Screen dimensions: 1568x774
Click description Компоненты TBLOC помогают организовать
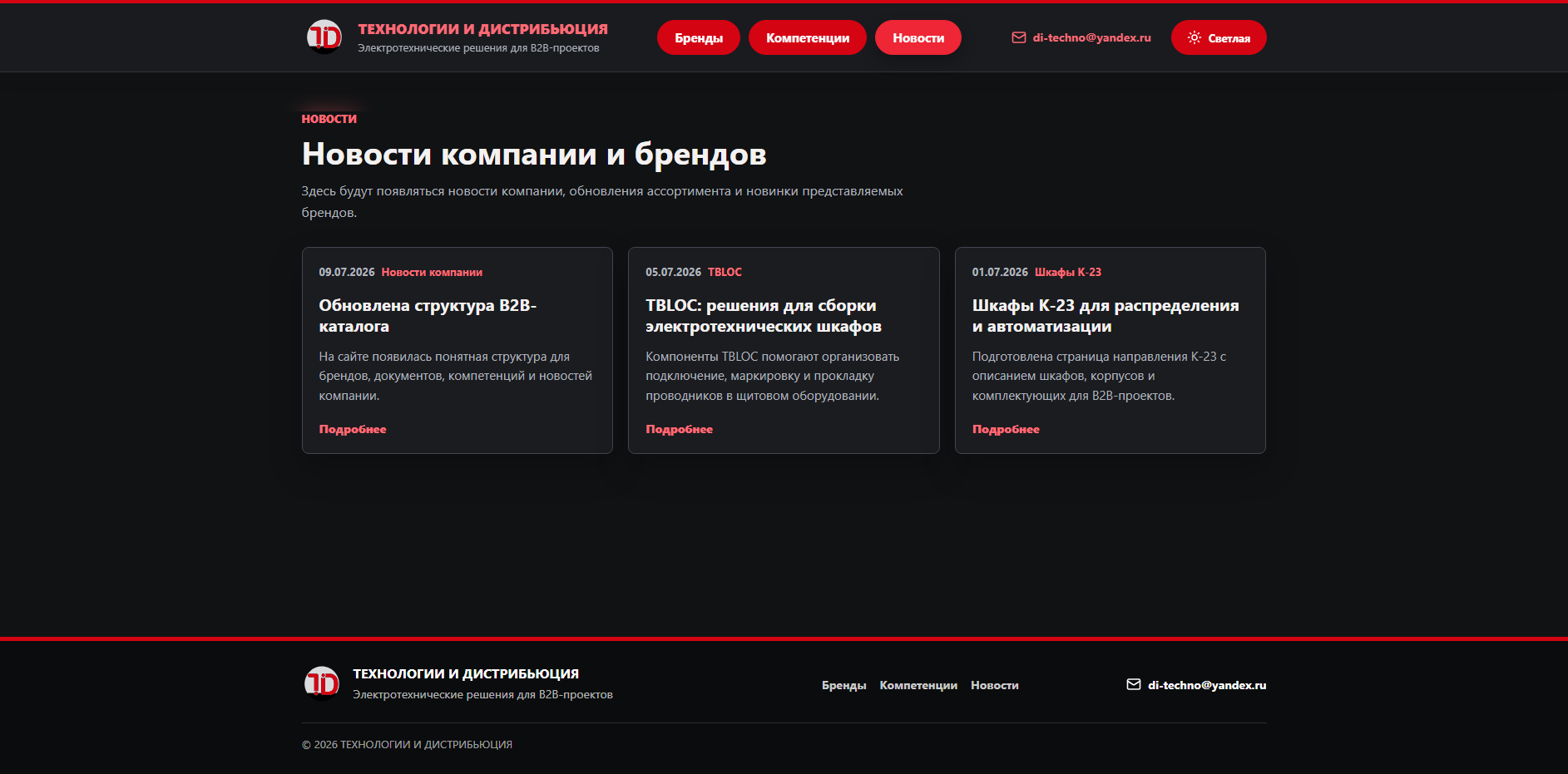pyautogui.click(x=772, y=376)
